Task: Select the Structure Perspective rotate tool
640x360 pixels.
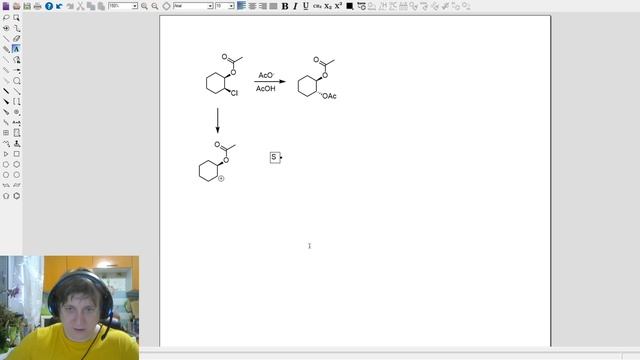Action: (6, 28)
